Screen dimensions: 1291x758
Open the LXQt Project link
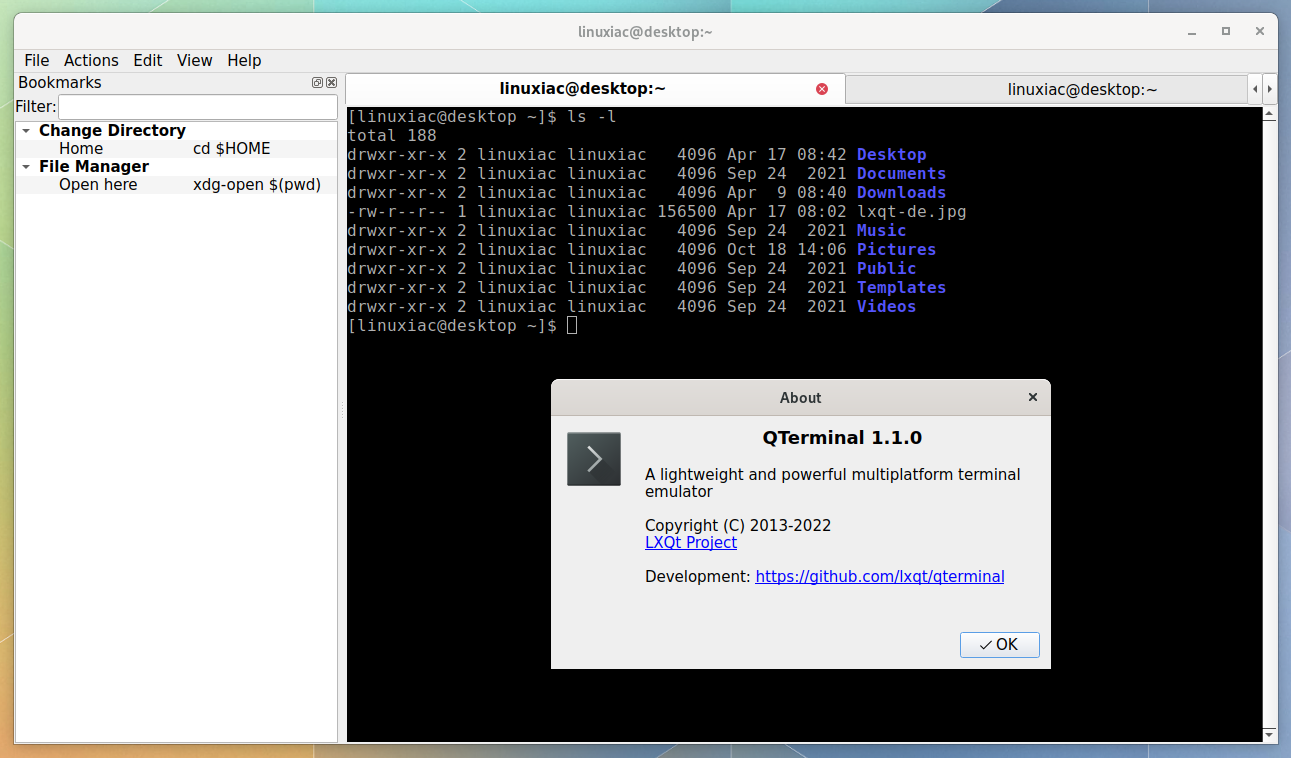click(x=691, y=542)
